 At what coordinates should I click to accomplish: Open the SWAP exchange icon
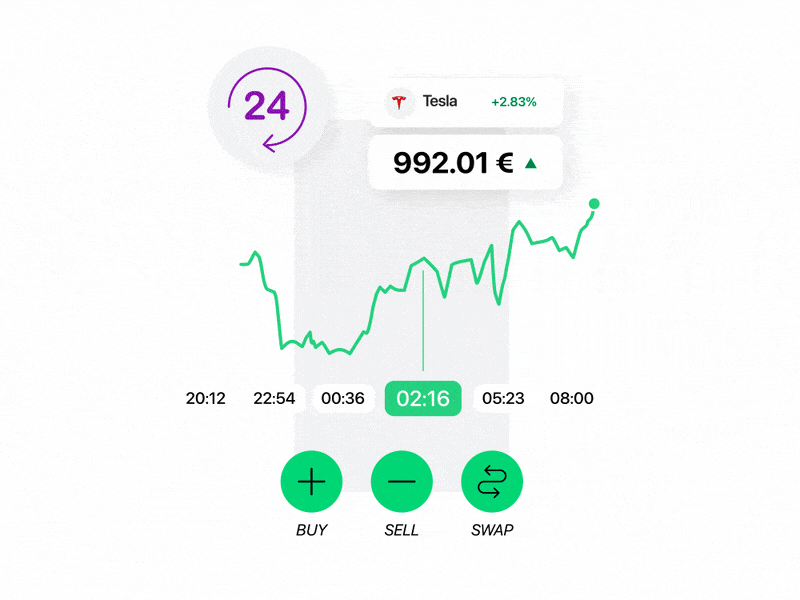click(491, 481)
